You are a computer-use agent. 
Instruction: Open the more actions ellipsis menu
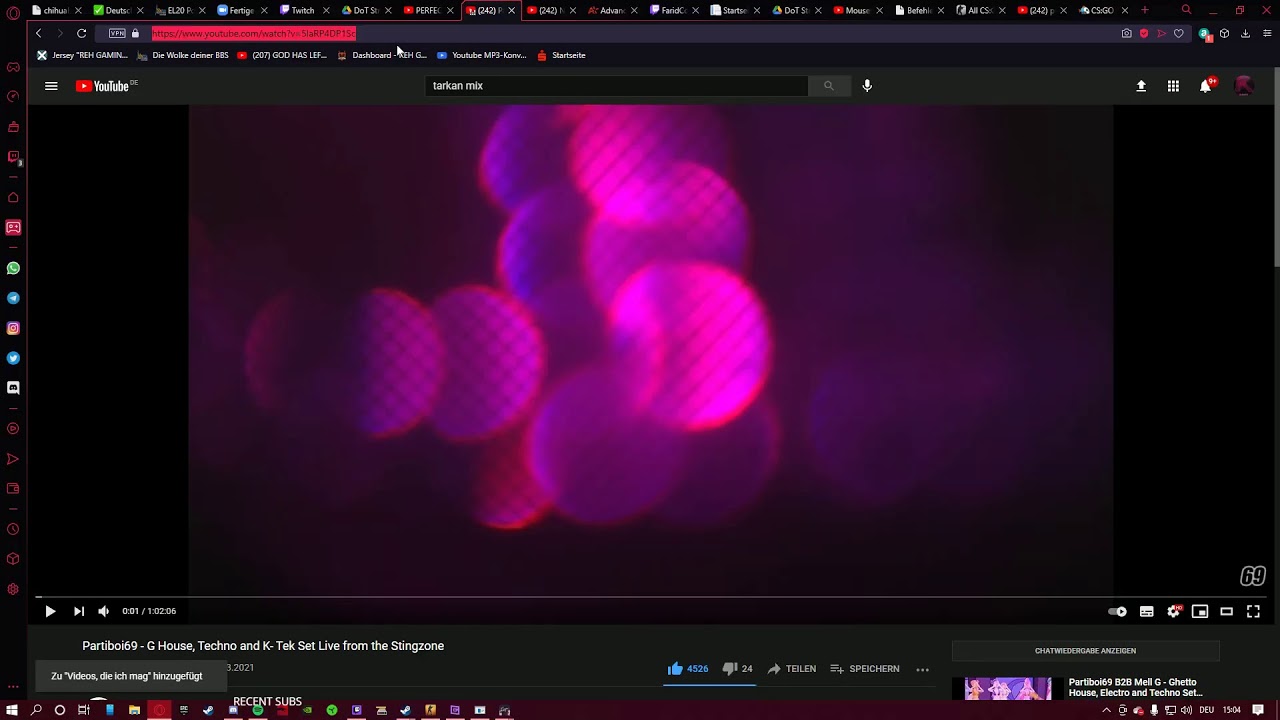(923, 669)
